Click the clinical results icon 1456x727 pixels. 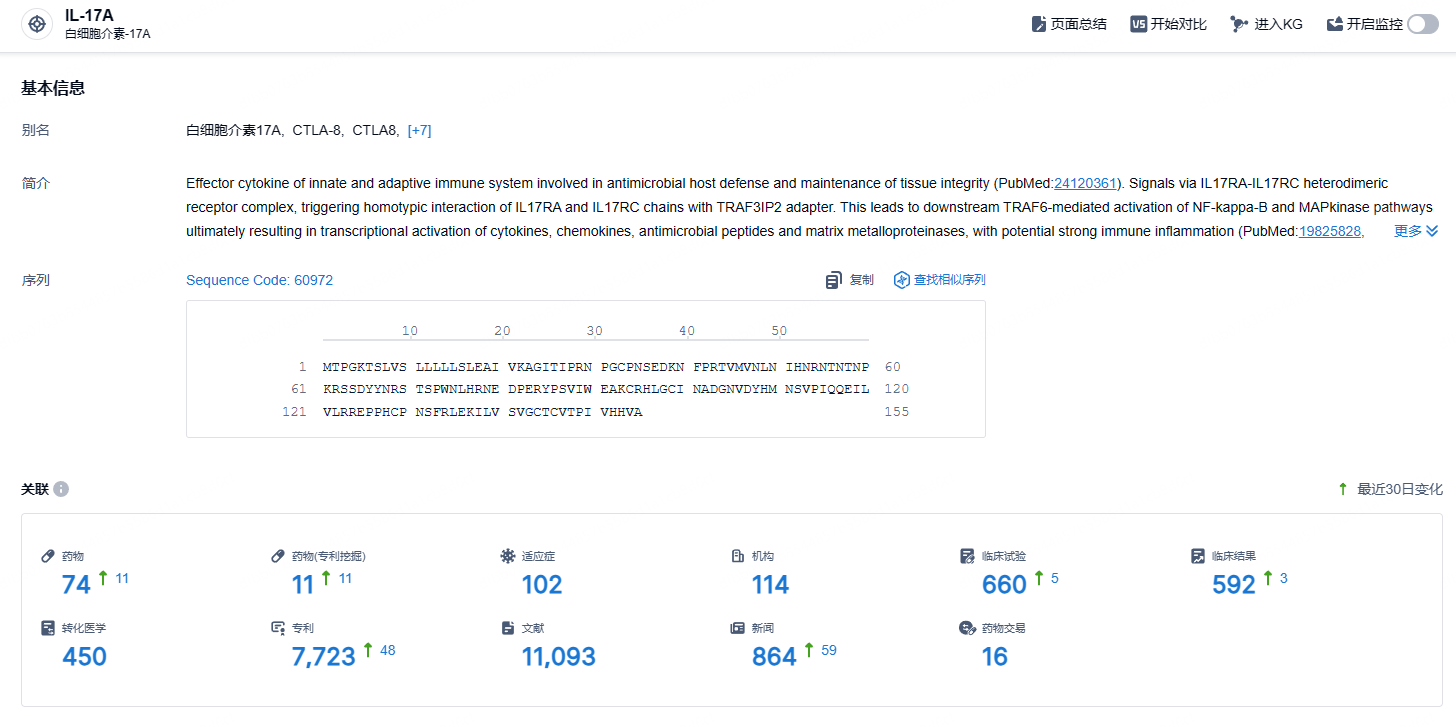[1197, 556]
